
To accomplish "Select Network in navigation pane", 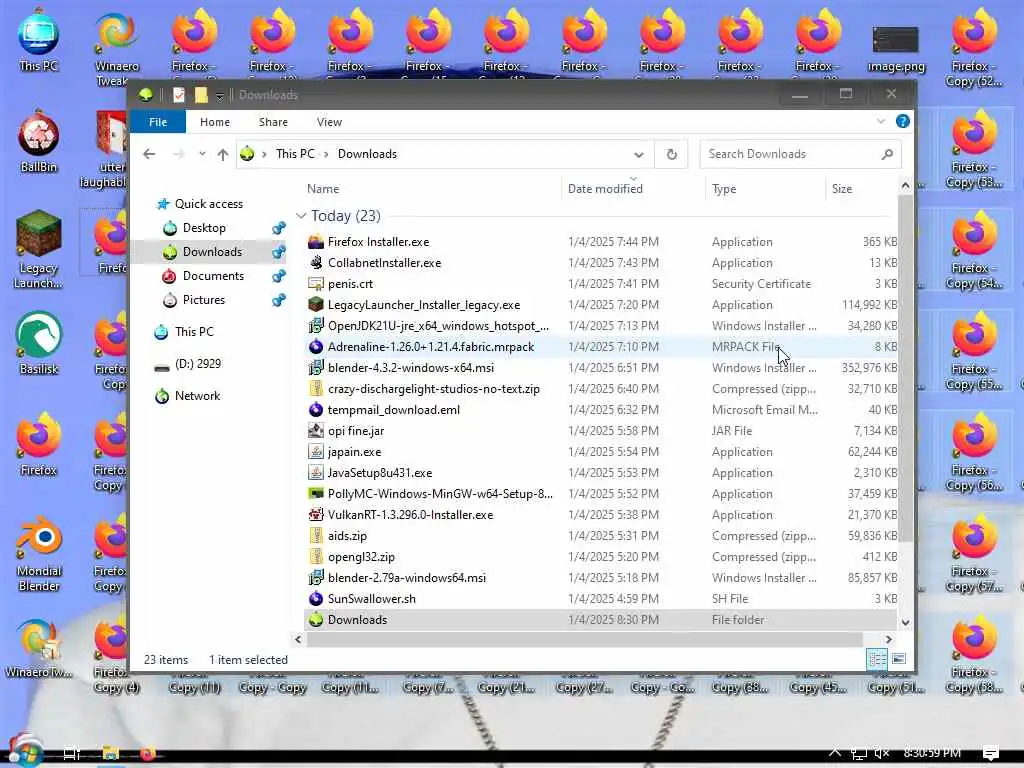I will point(197,396).
